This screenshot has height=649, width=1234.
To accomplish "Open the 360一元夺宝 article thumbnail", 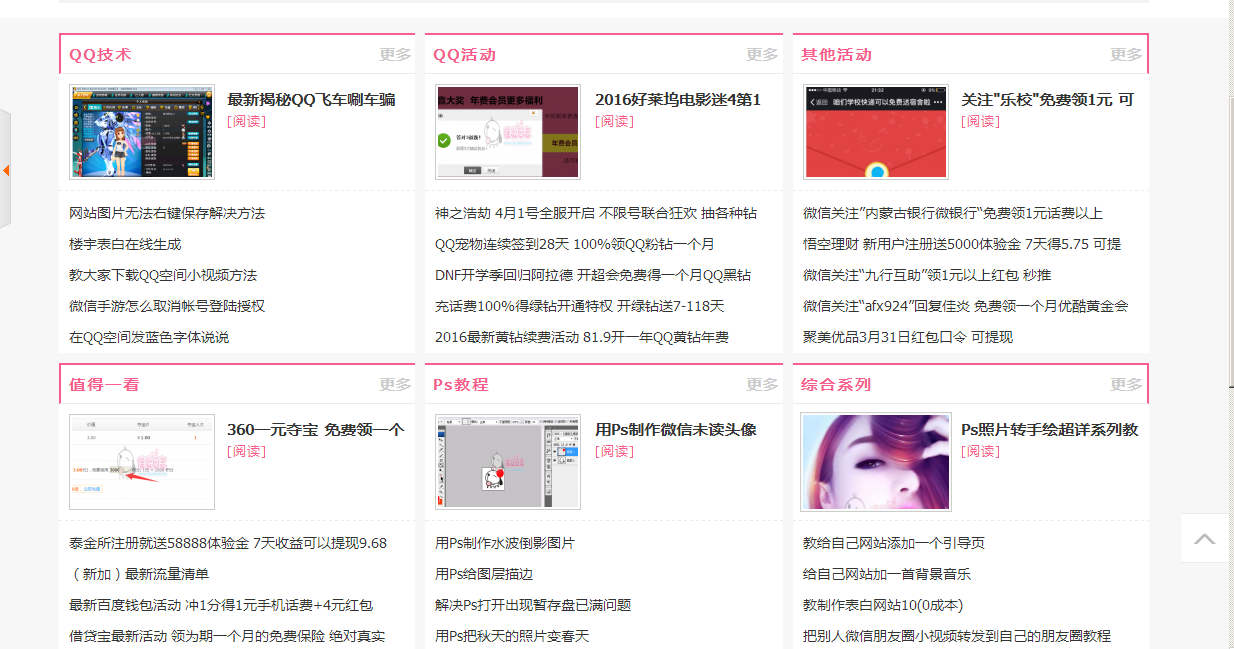I will (x=142, y=462).
